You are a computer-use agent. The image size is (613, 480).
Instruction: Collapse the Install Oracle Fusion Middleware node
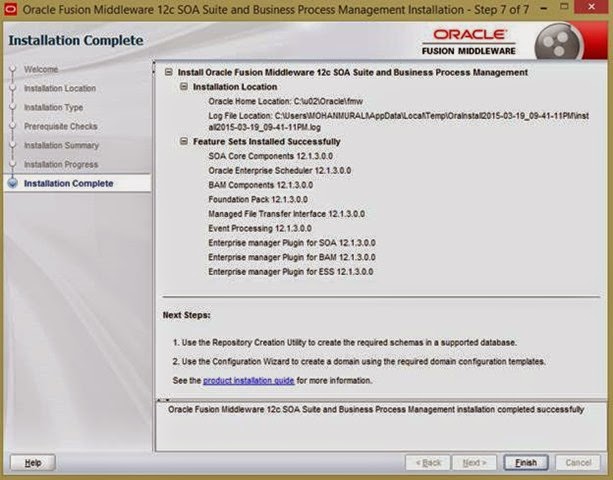pos(168,72)
